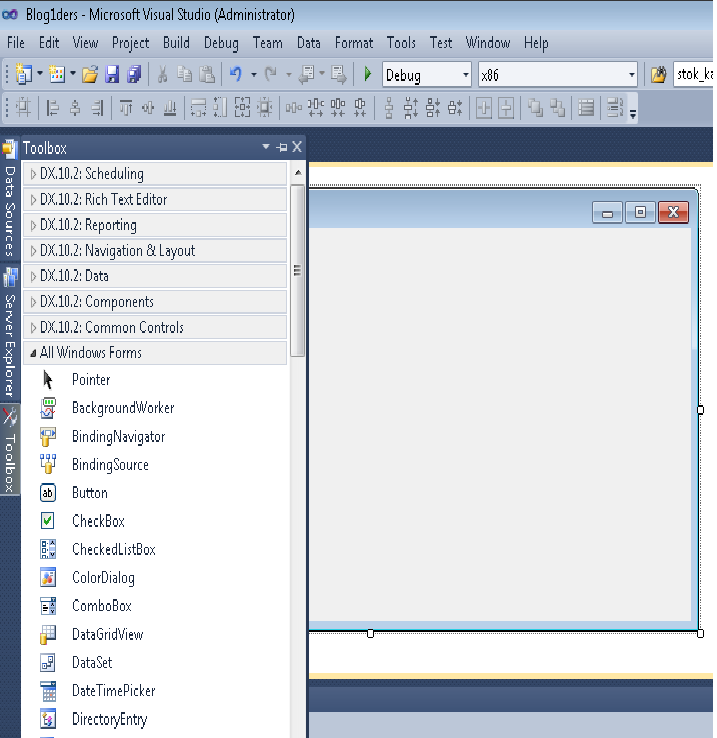Expand DX.10.2: Rich Text Editor group
Image resolution: width=717 pixels, height=738 pixels.
(x=155, y=200)
